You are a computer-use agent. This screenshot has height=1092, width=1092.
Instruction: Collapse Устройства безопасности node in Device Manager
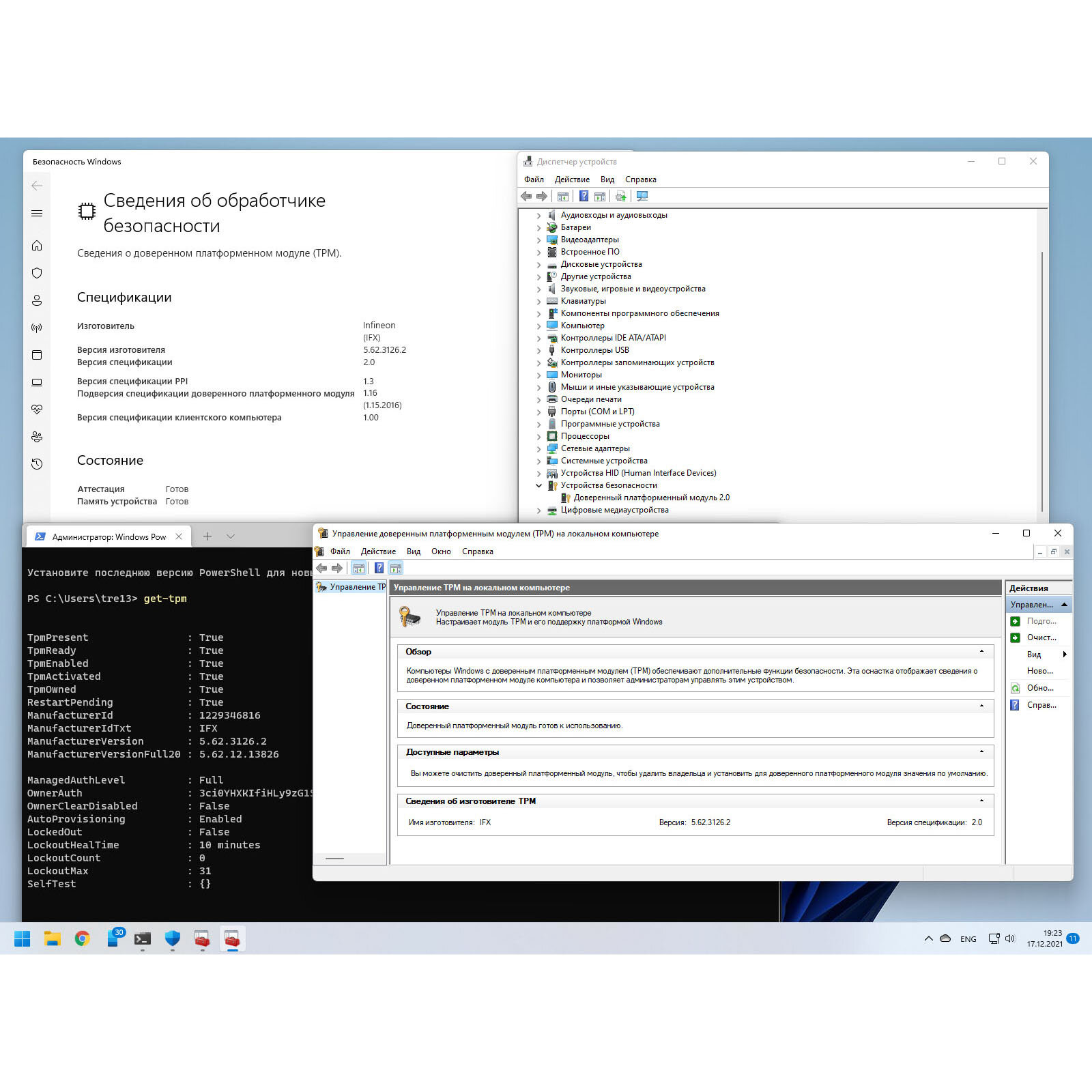pyautogui.click(x=538, y=486)
